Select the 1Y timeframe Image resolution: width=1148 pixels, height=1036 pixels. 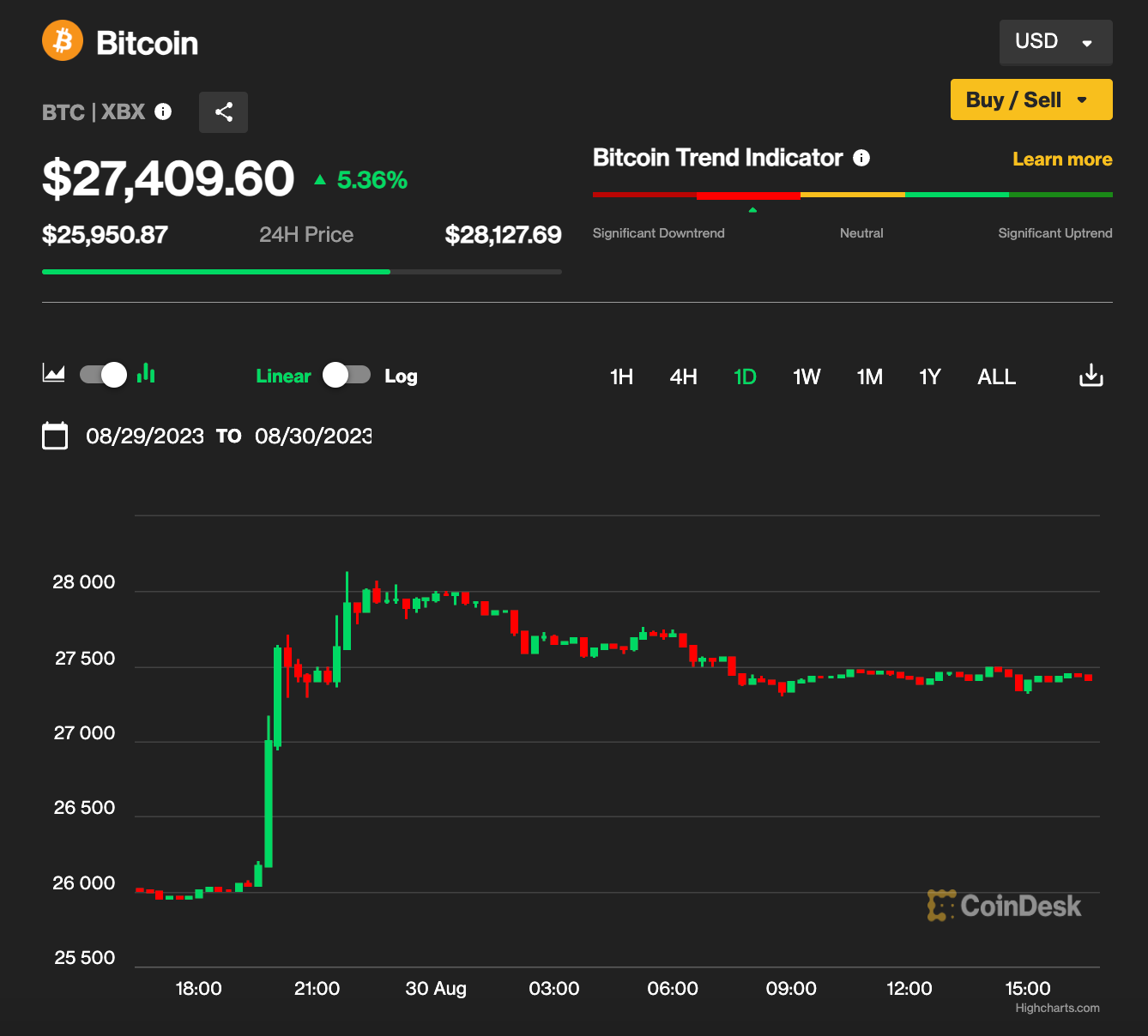tap(930, 377)
